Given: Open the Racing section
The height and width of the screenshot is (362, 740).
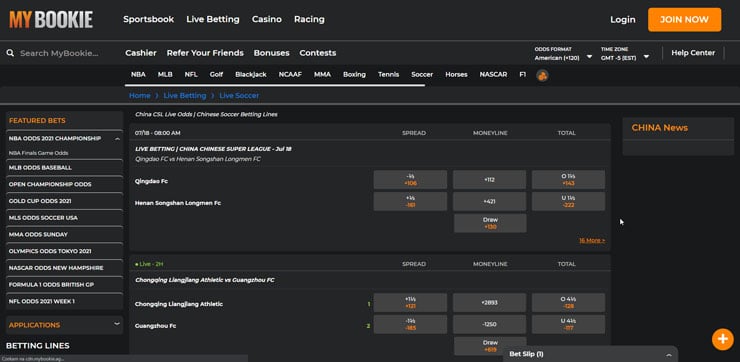Looking at the screenshot, I should (x=309, y=19).
